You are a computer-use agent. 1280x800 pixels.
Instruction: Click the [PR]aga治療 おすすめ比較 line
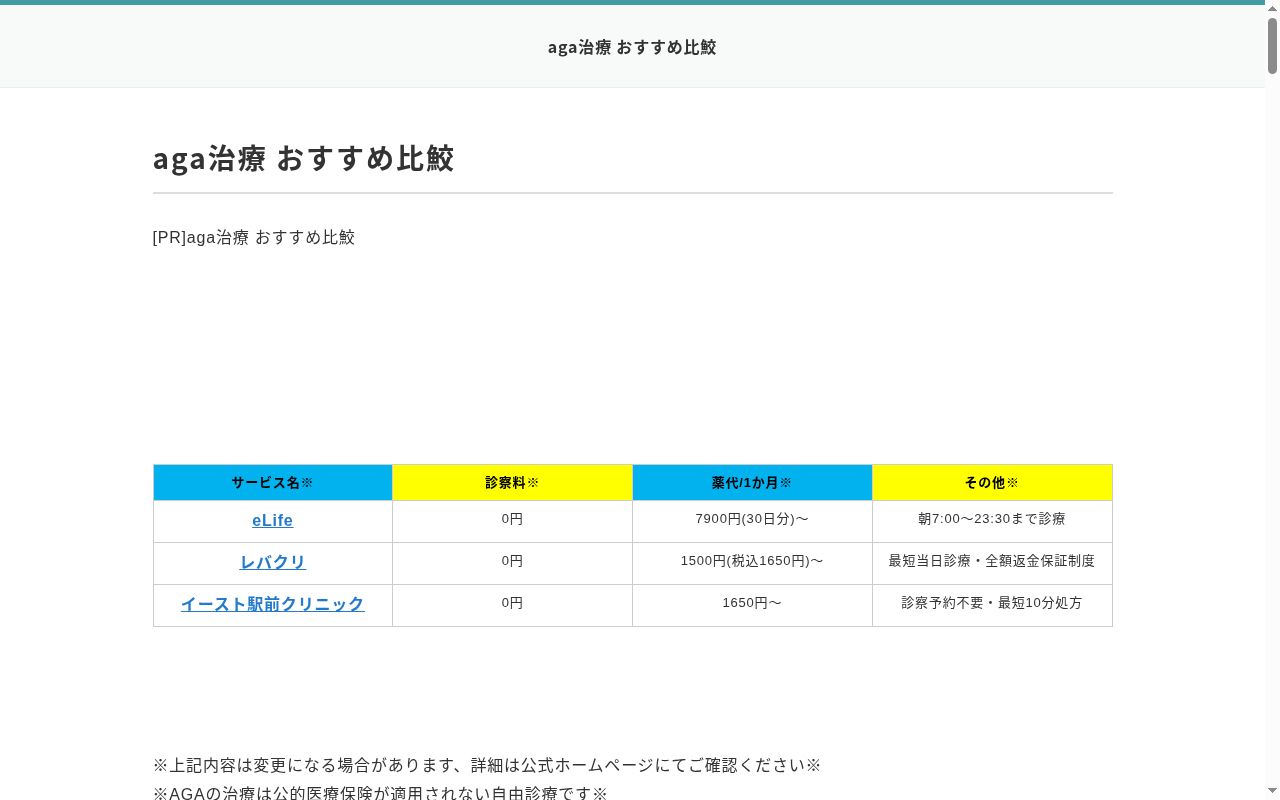tap(254, 237)
